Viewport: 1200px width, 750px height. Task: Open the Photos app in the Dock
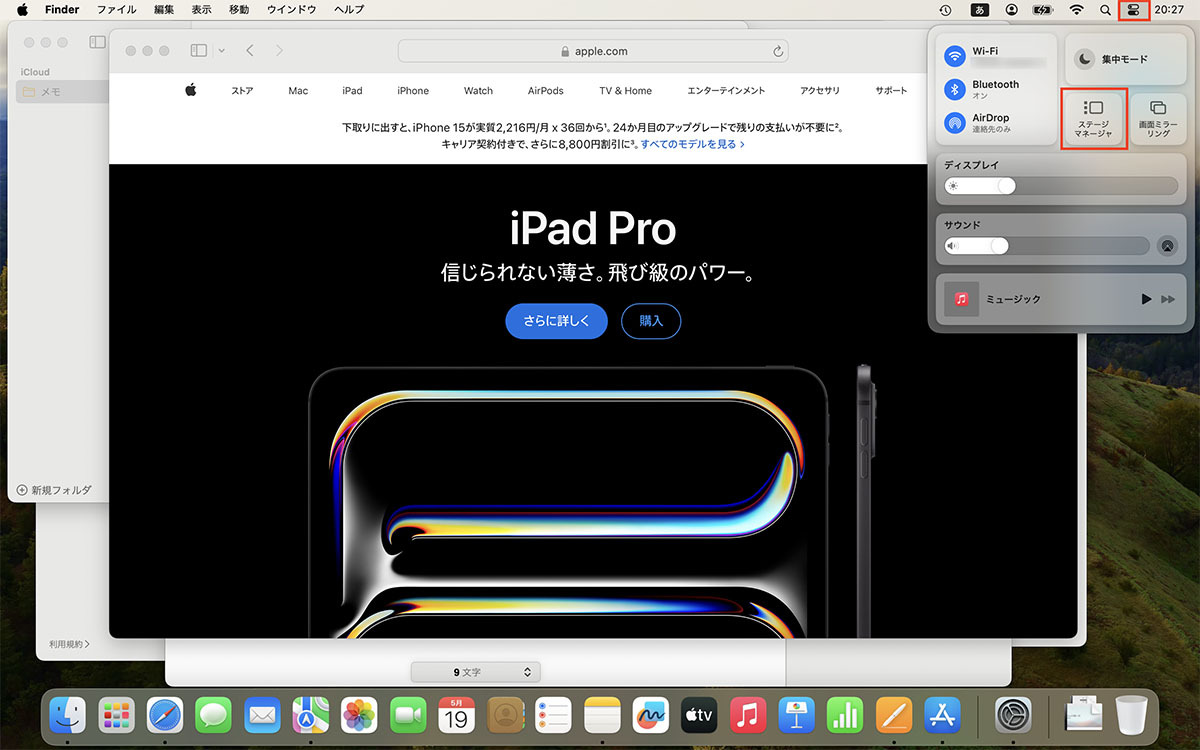[x=360, y=715]
